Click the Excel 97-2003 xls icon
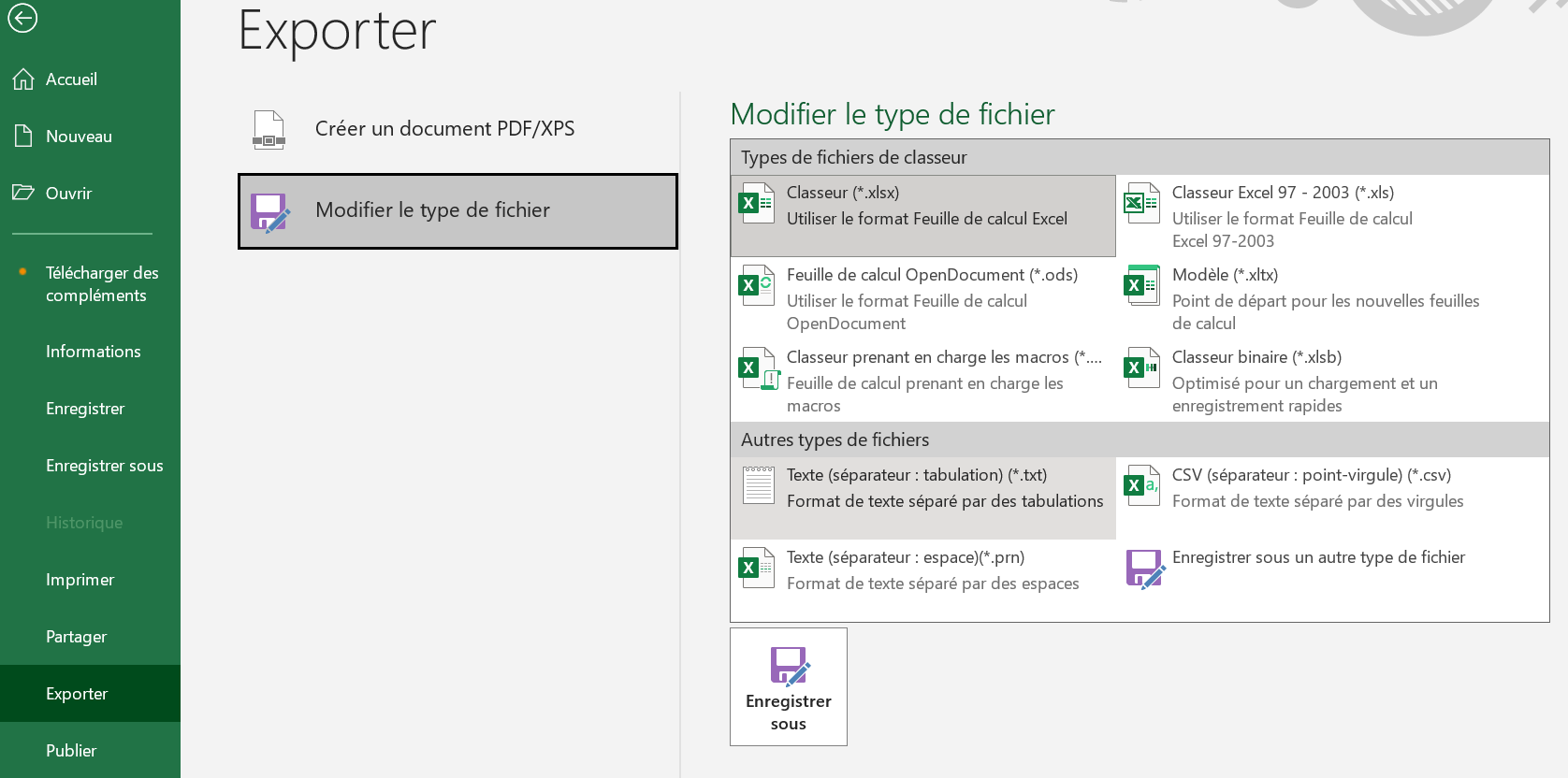This screenshot has width=1568, height=778. [1142, 203]
